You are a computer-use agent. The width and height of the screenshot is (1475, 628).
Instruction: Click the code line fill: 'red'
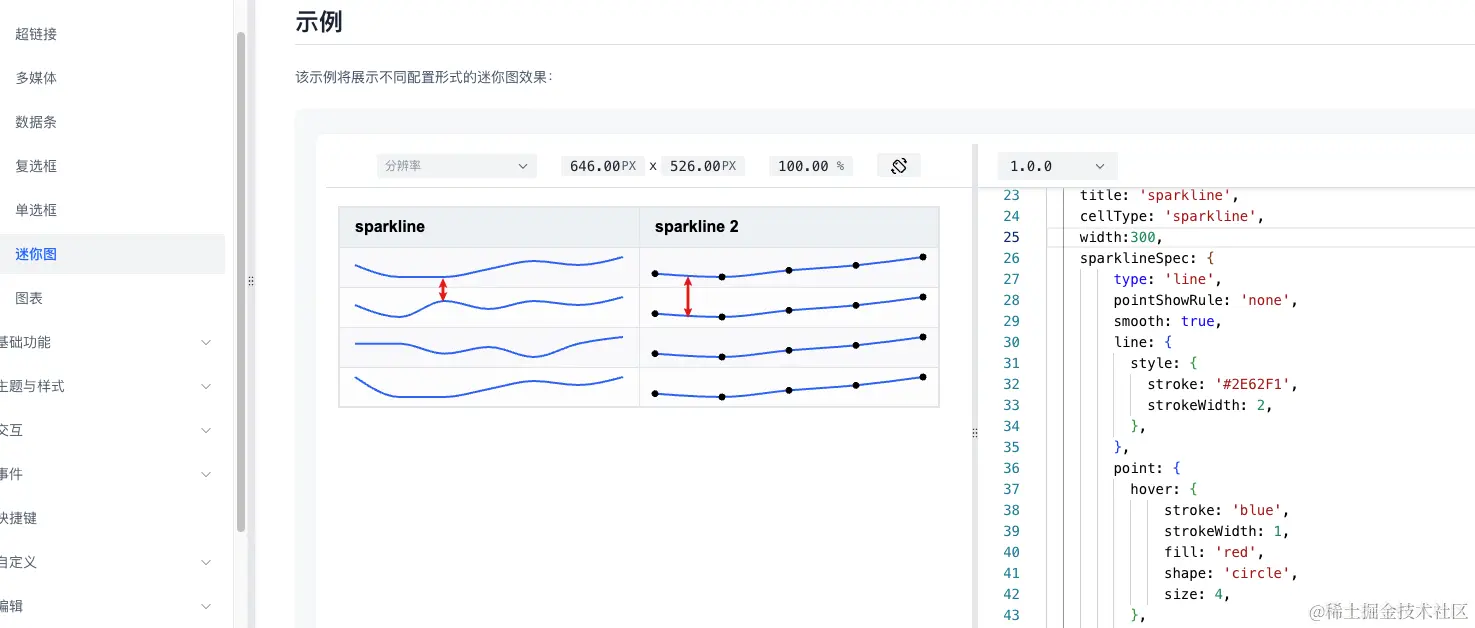coord(1213,552)
